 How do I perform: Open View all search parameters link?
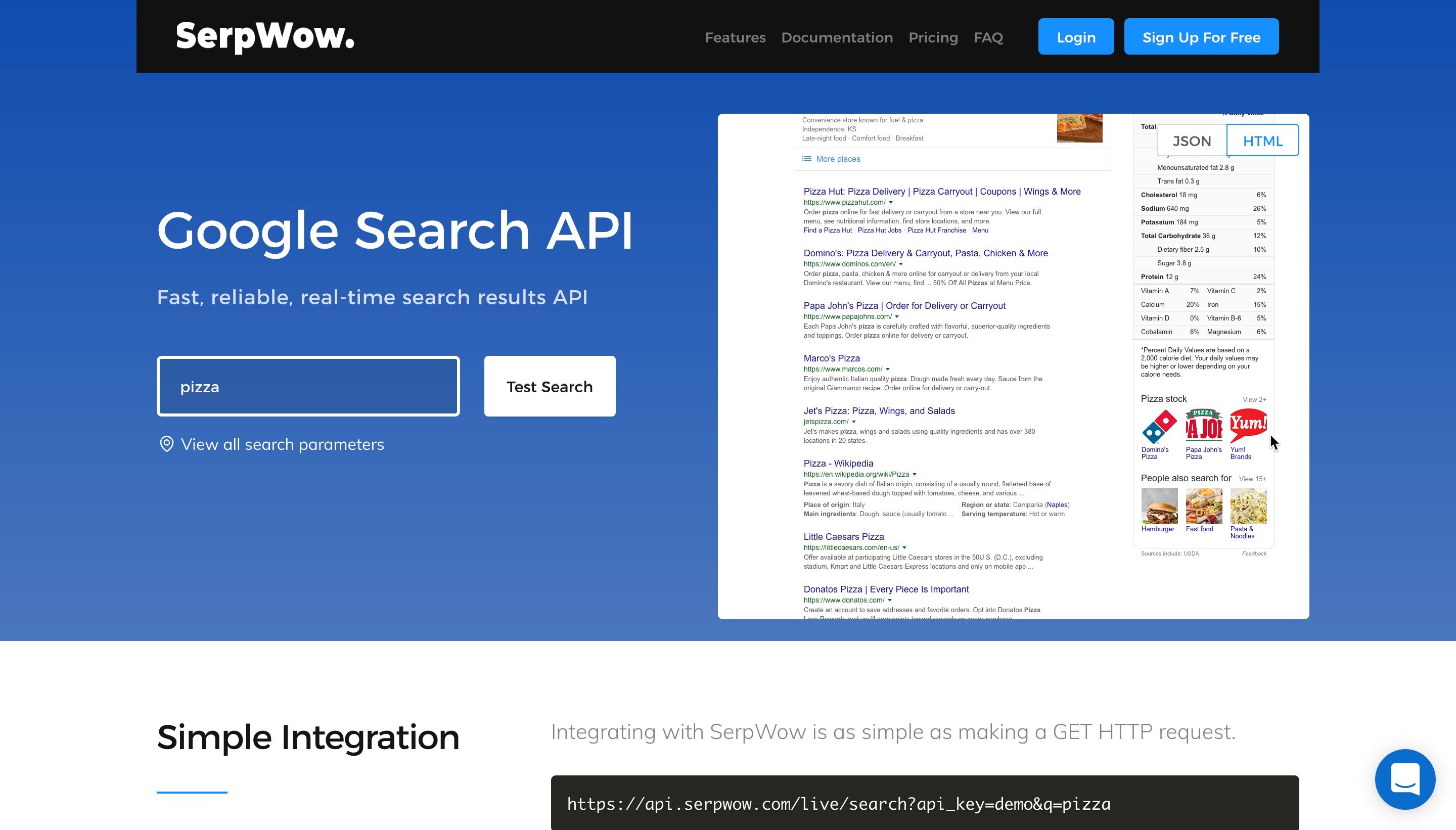282,444
